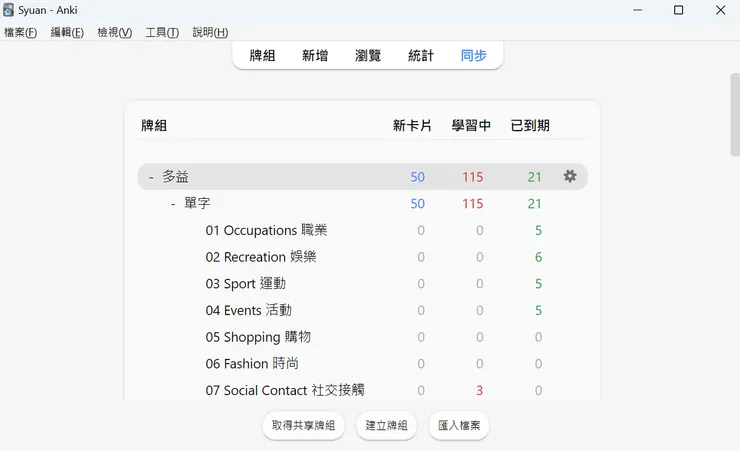Image resolution: width=740 pixels, height=451 pixels.
Task: Click learning count 3 for Social Contact
Action: (x=479, y=391)
